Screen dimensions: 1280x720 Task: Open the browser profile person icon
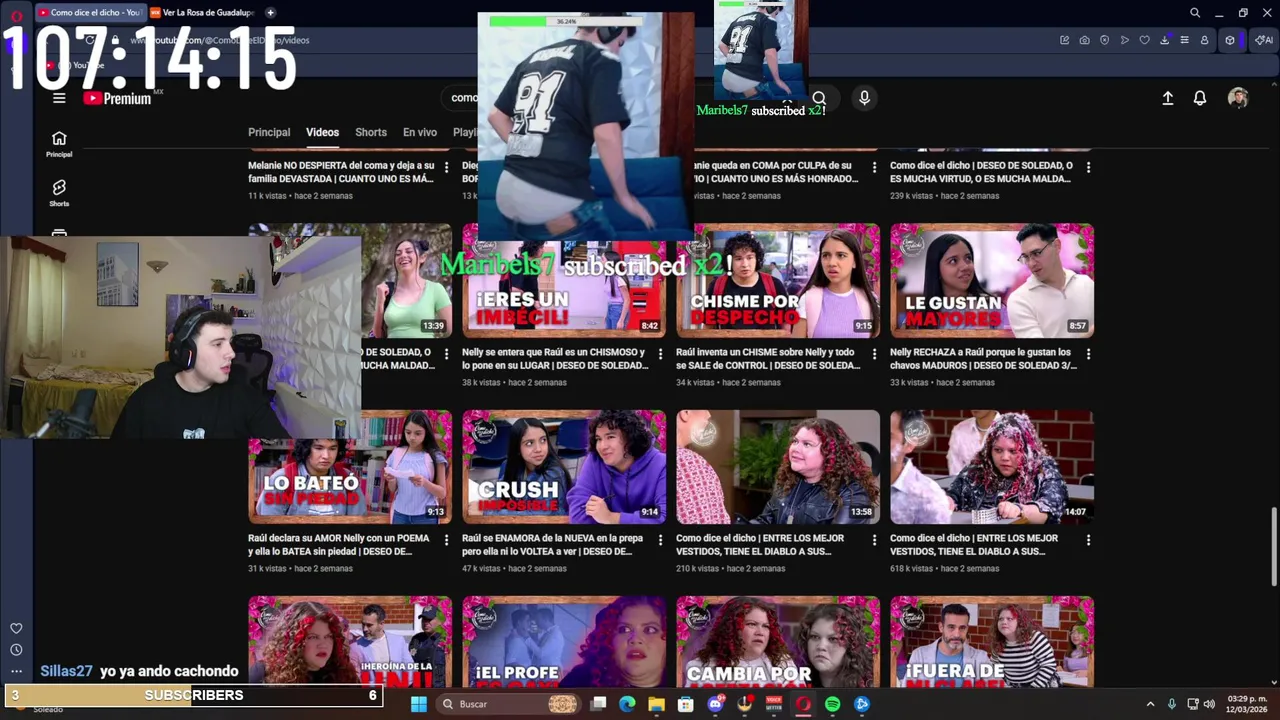(1204, 40)
